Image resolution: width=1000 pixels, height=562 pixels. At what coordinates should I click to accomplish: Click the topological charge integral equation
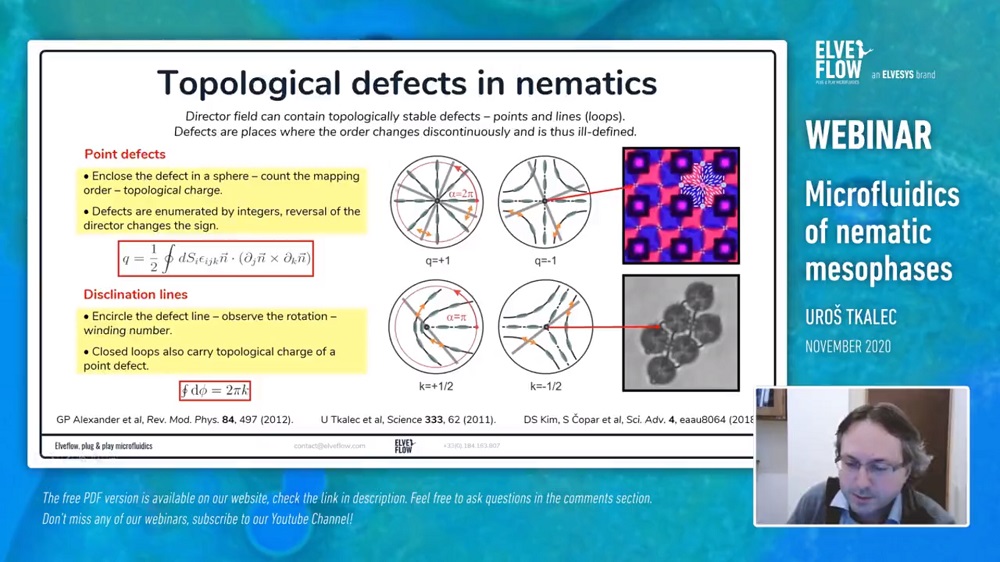point(216,259)
